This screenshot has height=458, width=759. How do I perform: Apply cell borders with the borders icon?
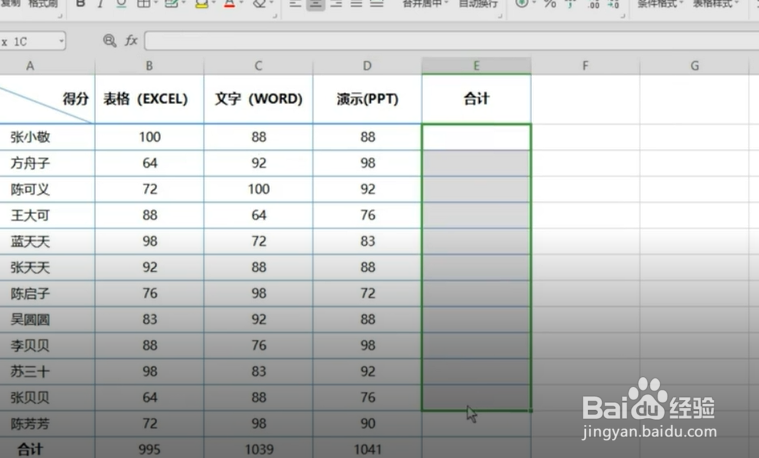click(143, 4)
